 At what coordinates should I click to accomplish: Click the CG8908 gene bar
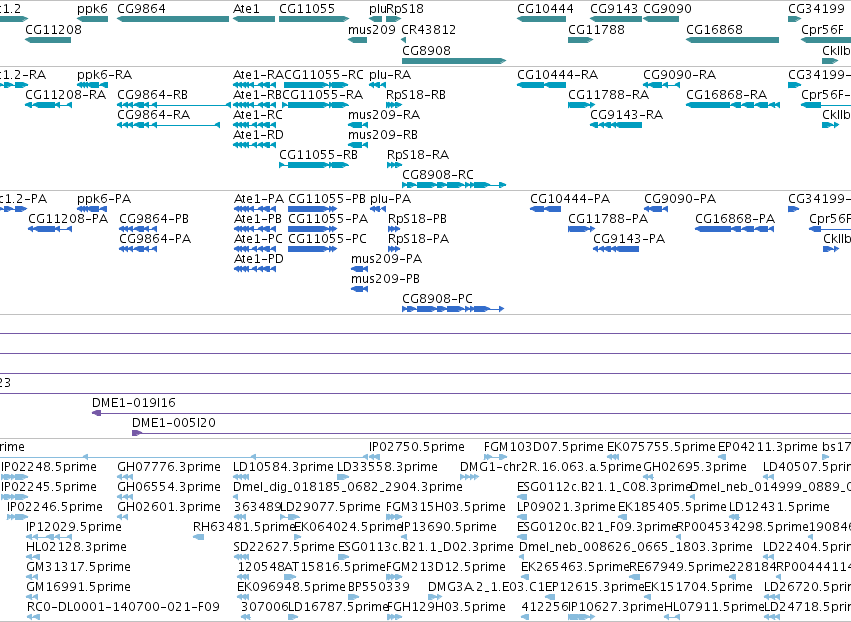click(454, 61)
